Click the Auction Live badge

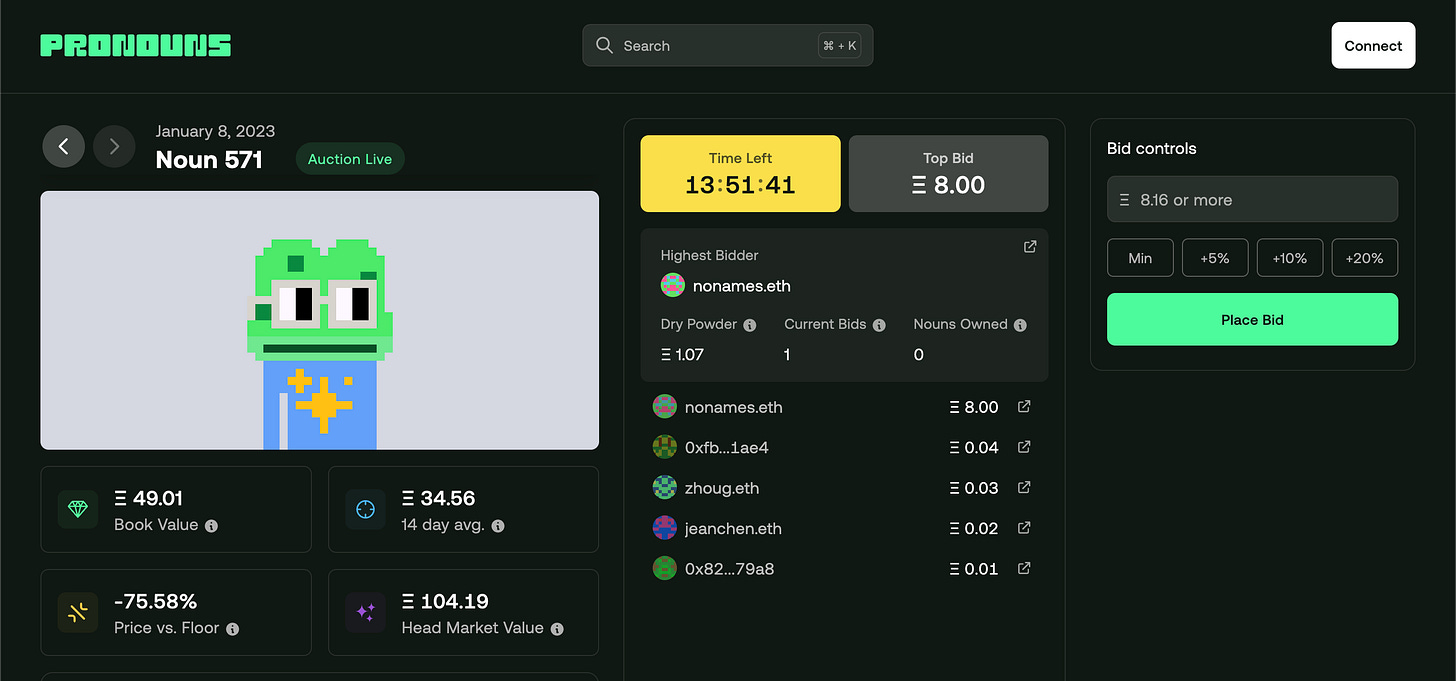[350, 159]
